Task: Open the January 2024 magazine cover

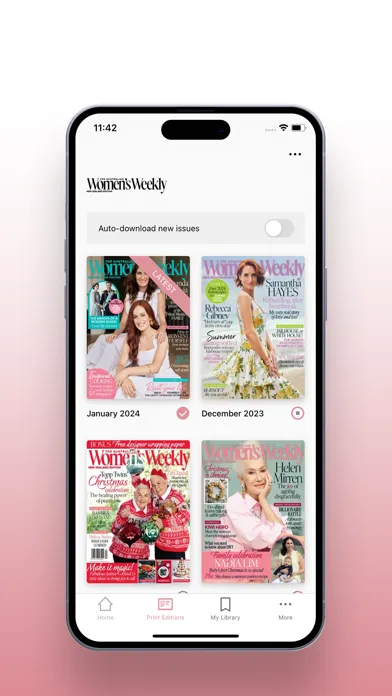Action: coord(138,328)
